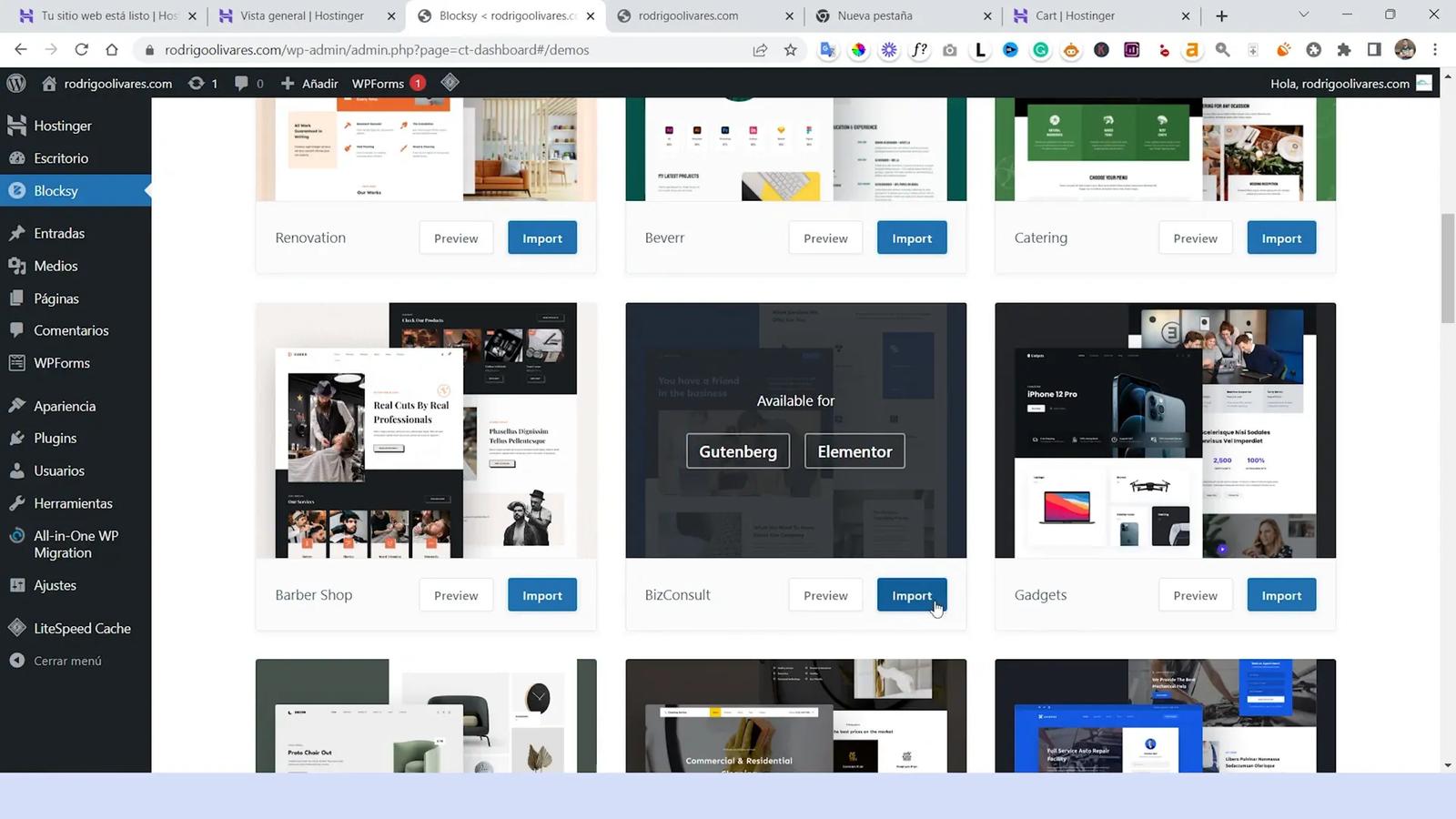Viewport: 1456px width, 819px height.
Task: Import the BizConsult starter site
Action: tap(912, 595)
